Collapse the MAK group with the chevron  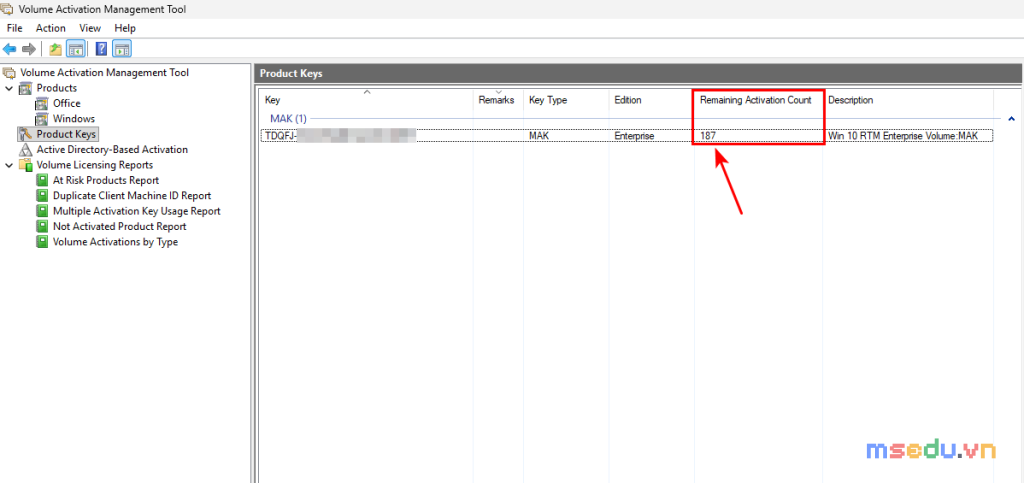(x=1012, y=119)
